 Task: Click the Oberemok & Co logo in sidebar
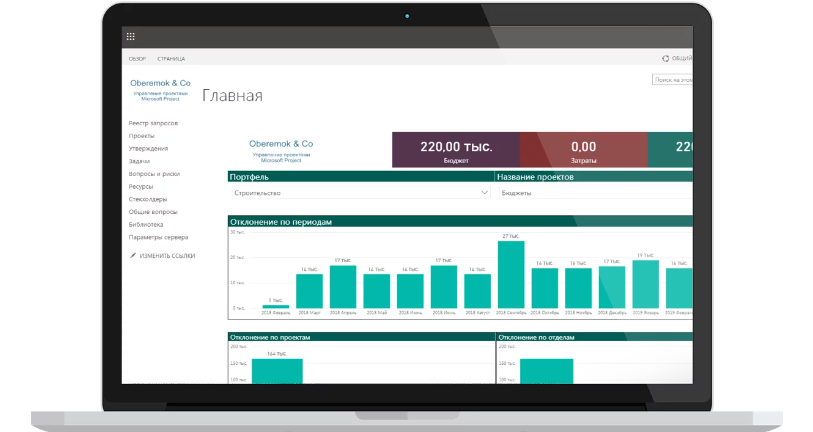coord(160,89)
